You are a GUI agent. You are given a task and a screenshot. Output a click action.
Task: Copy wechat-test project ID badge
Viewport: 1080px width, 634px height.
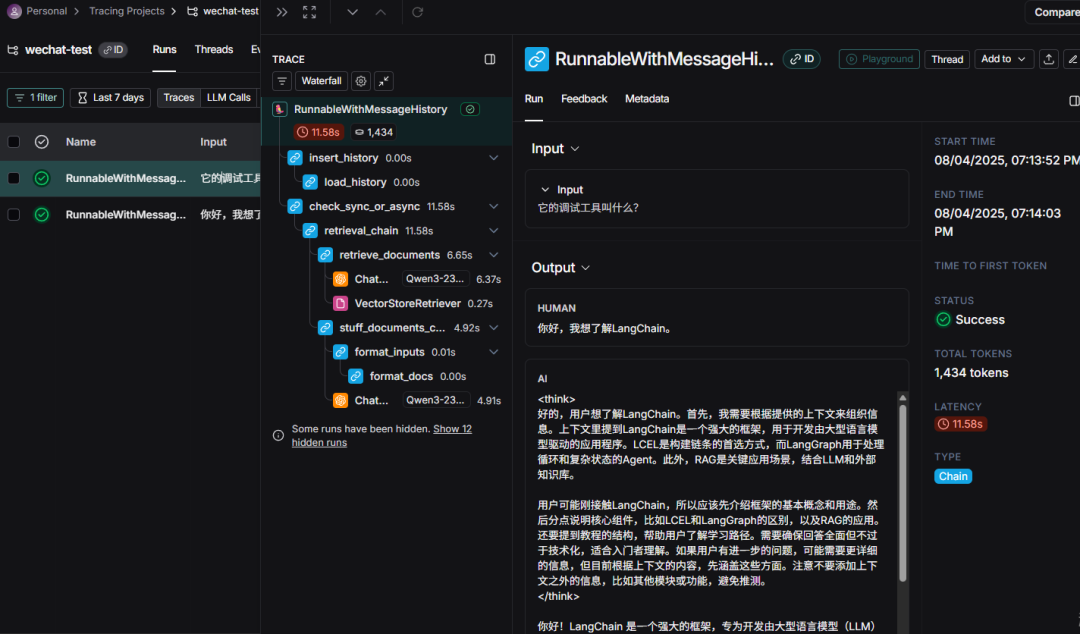pyautogui.click(x=113, y=50)
